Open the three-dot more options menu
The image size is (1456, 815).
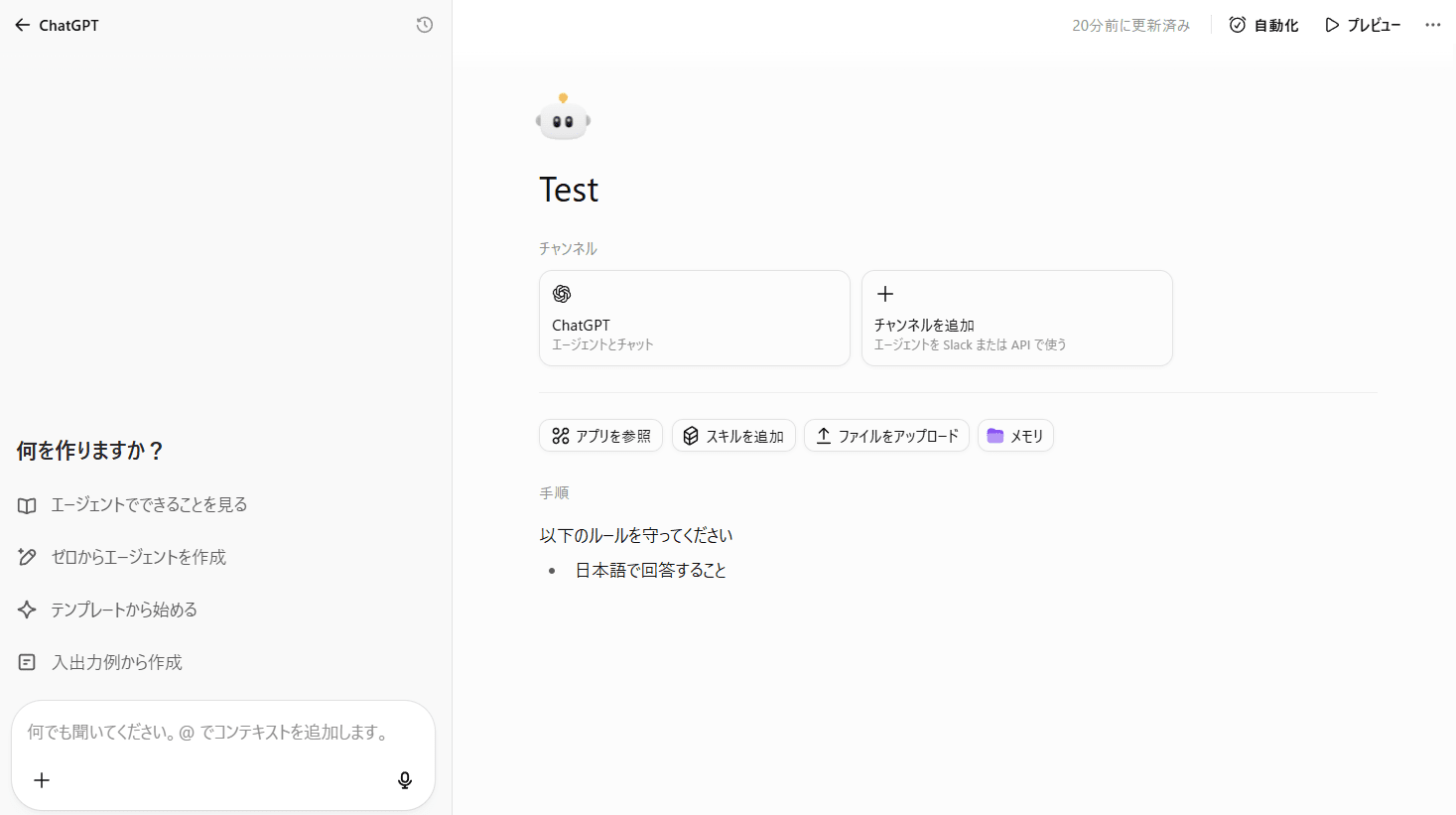(1432, 25)
